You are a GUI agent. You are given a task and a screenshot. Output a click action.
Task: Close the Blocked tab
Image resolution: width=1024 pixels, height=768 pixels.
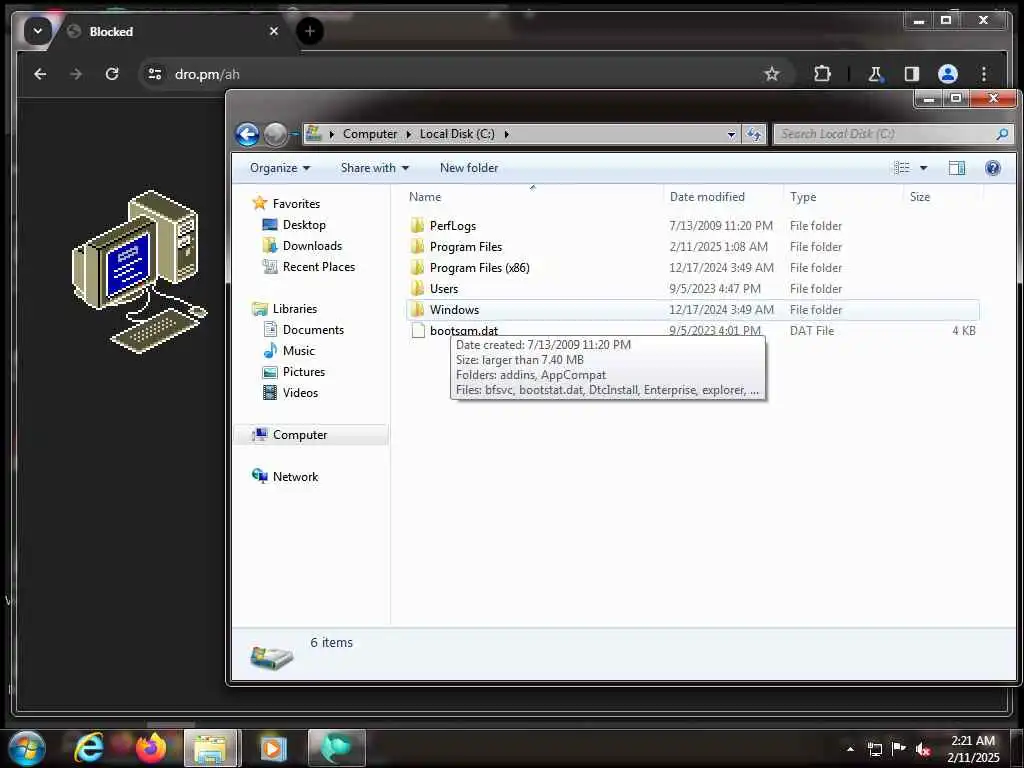274,31
